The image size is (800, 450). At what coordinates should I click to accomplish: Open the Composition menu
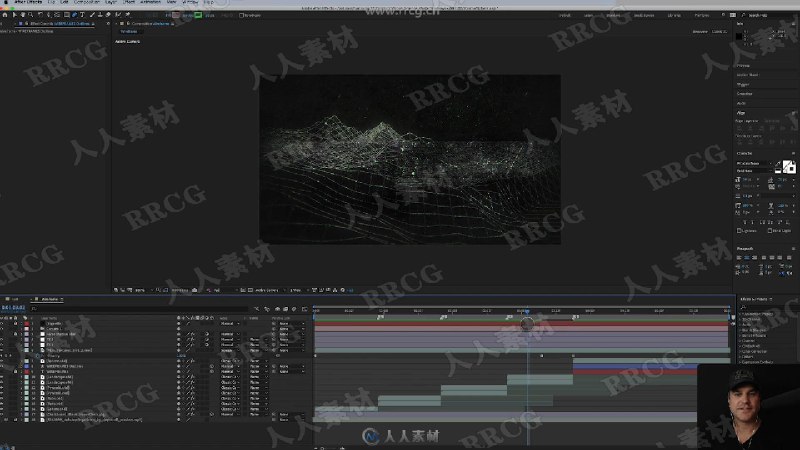pos(87,2)
